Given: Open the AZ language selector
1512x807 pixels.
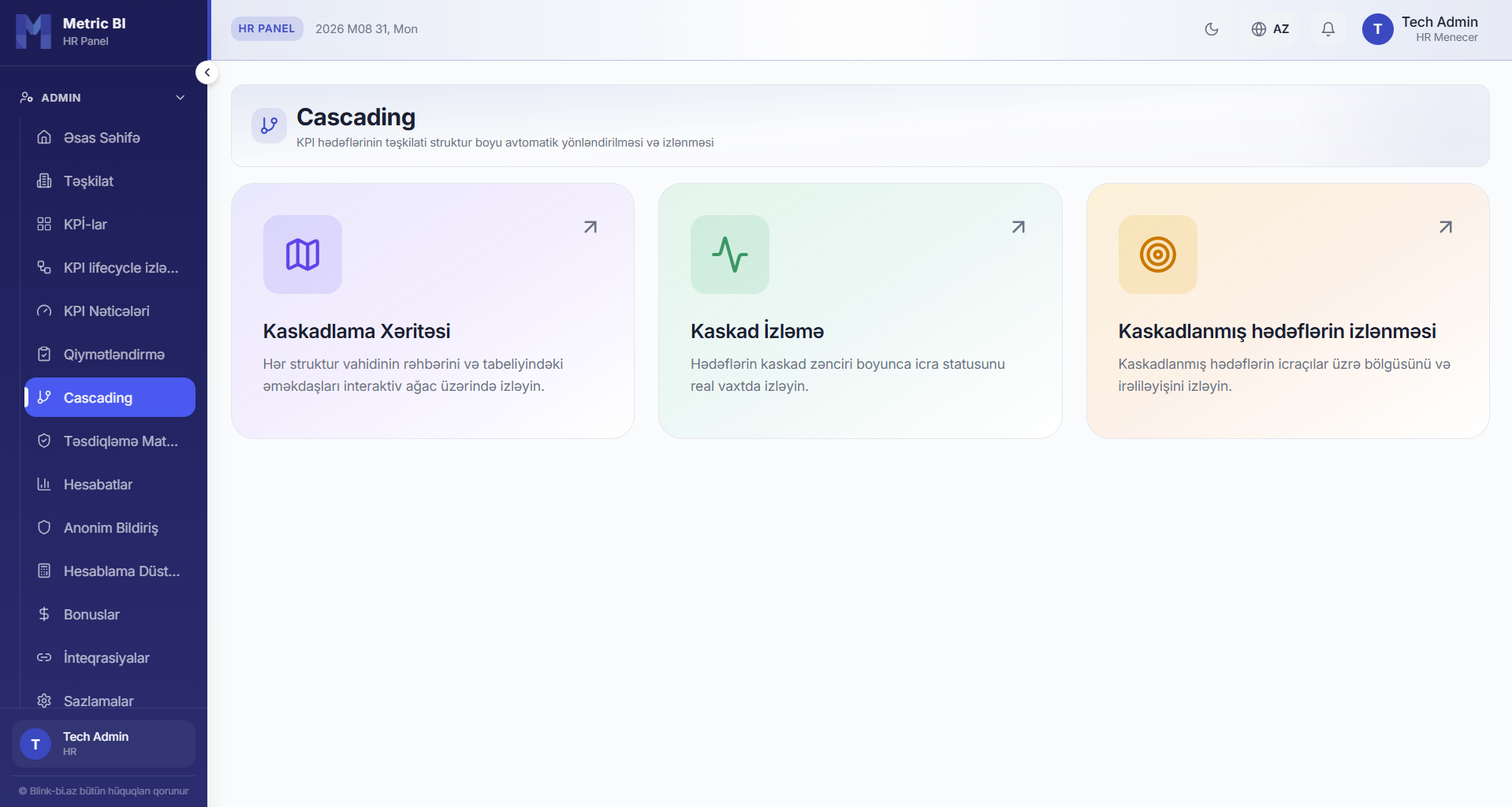Looking at the screenshot, I should pos(1270,29).
